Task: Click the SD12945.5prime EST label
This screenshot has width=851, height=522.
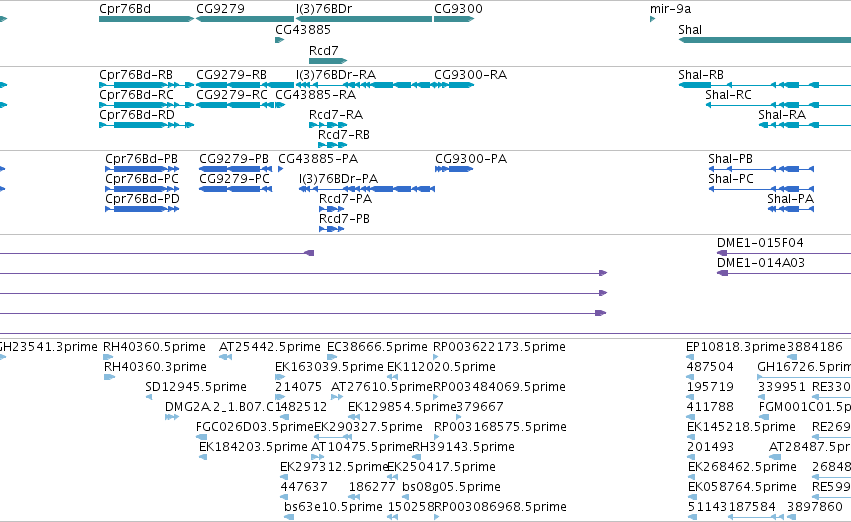Action: coord(196,387)
